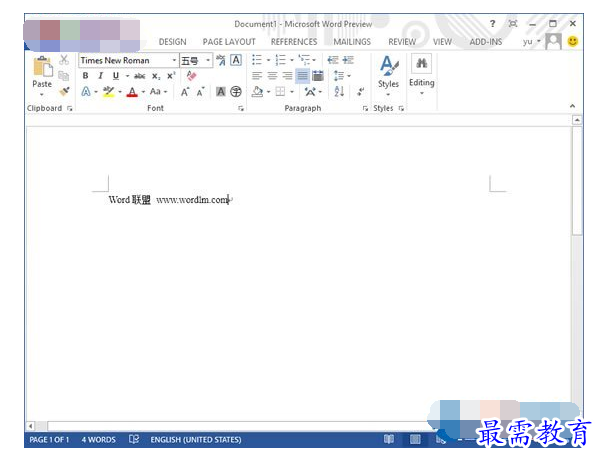Copy selection using the Copy icon
Viewport: 600px width, 464px height.
pos(64,76)
